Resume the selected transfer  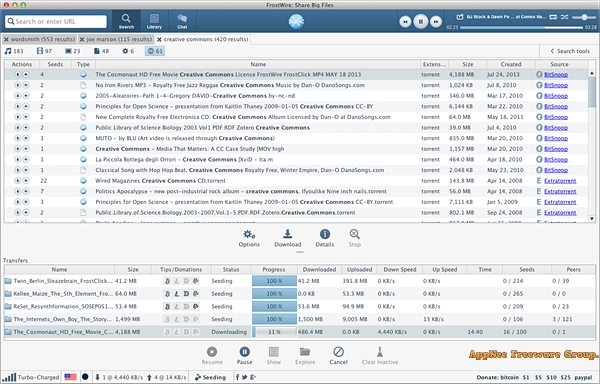(x=212, y=356)
